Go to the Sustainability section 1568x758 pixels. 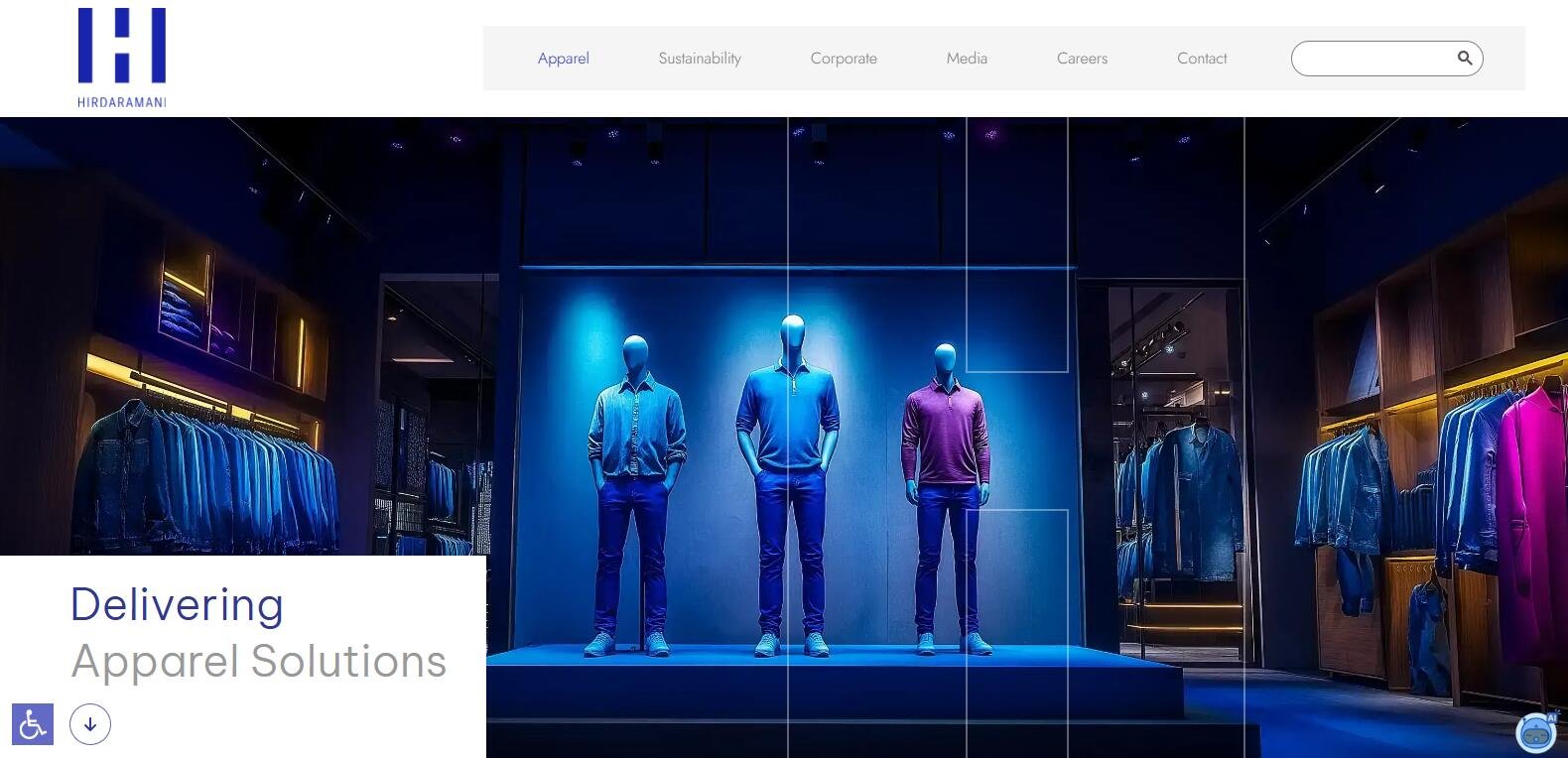(x=700, y=59)
